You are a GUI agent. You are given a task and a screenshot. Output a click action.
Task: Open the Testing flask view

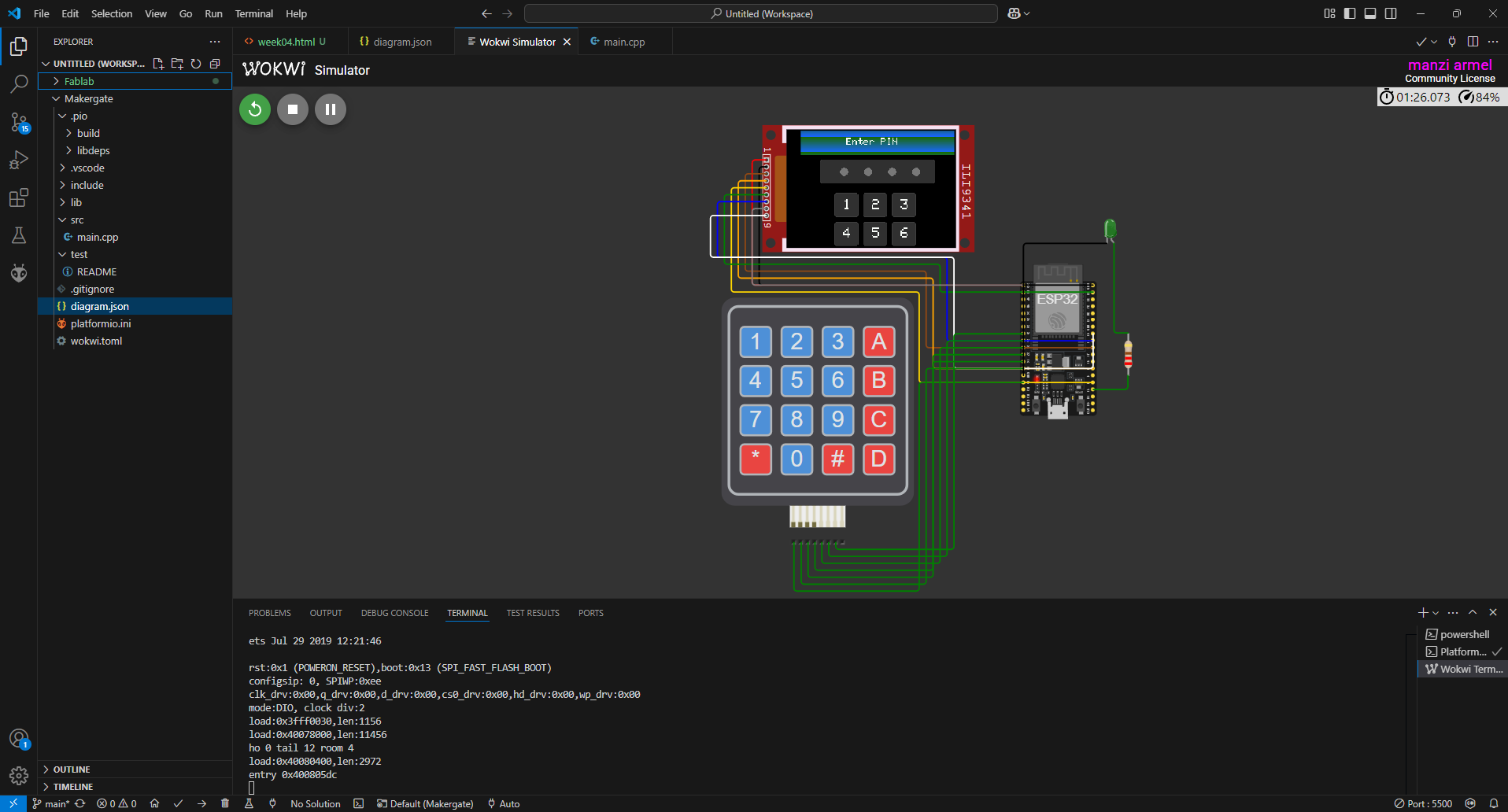(x=19, y=235)
